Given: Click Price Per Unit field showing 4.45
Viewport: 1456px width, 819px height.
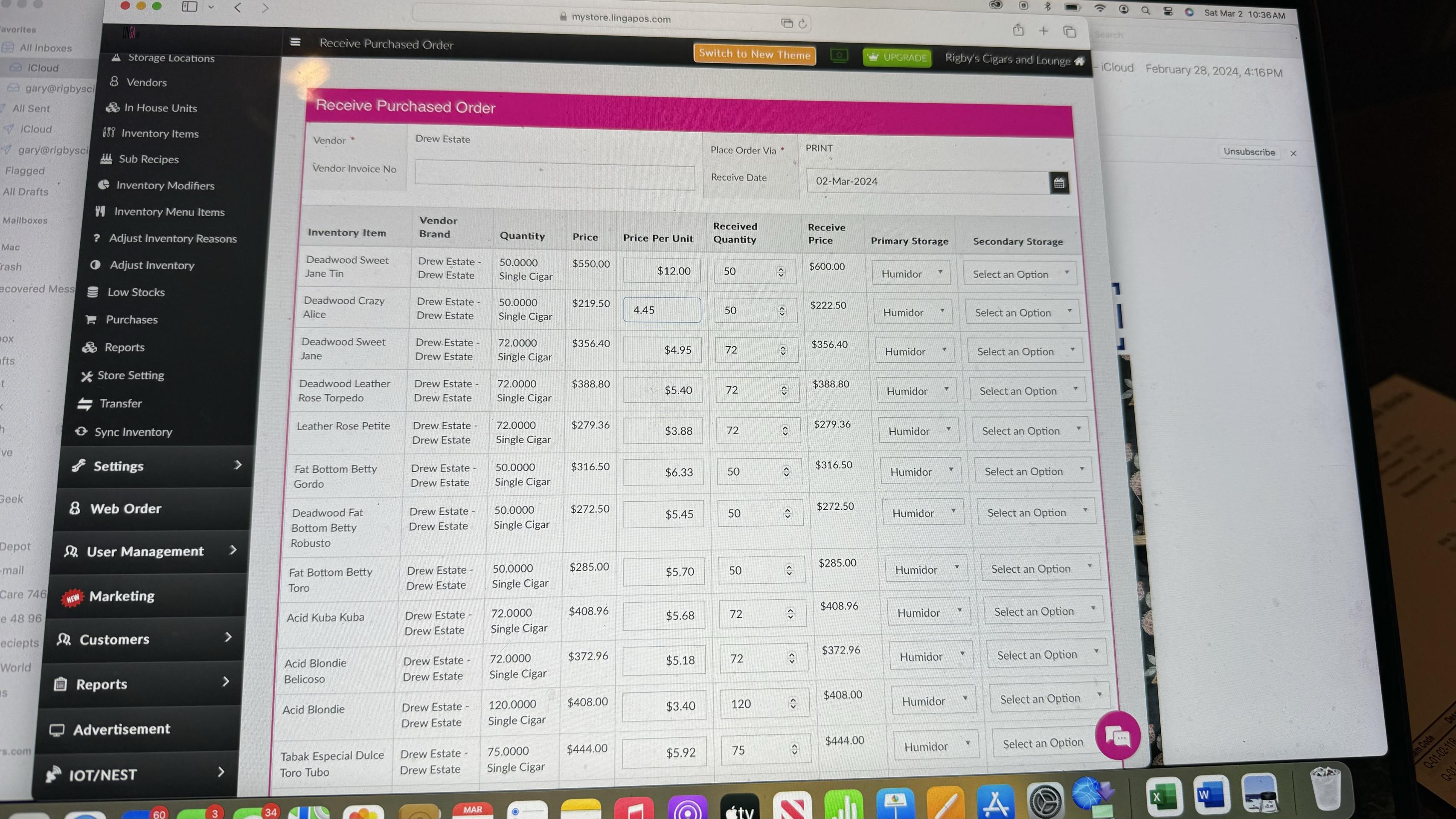Looking at the screenshot, I should pyautogui.click(x=662, y=310).
